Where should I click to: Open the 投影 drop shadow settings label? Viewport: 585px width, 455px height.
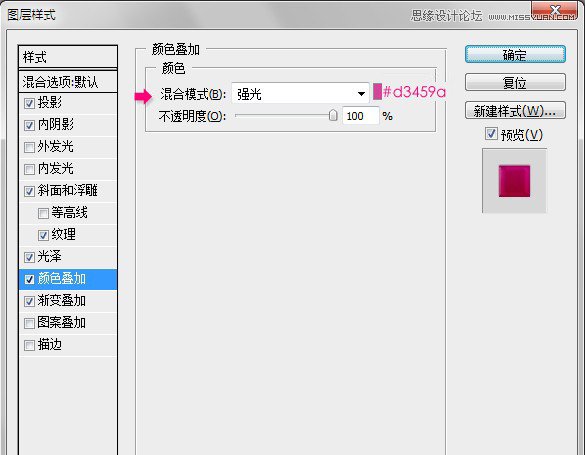click(x=50, y=102)
